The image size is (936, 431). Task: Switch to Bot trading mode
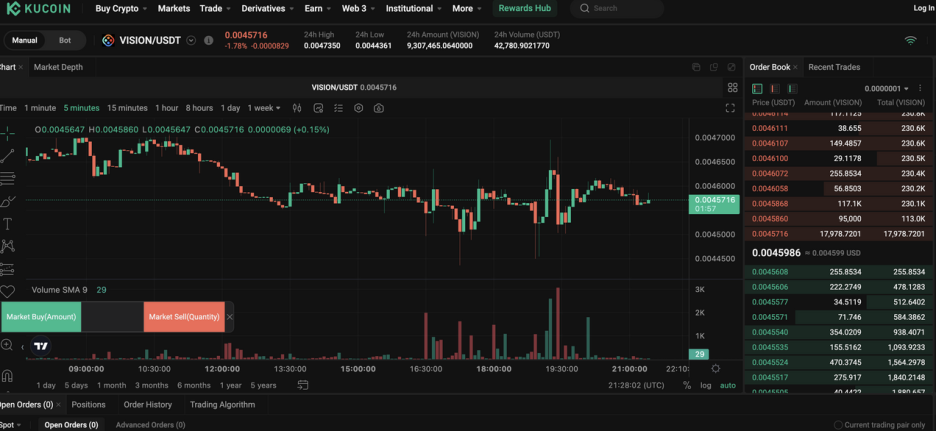click(x=64, y=41)
